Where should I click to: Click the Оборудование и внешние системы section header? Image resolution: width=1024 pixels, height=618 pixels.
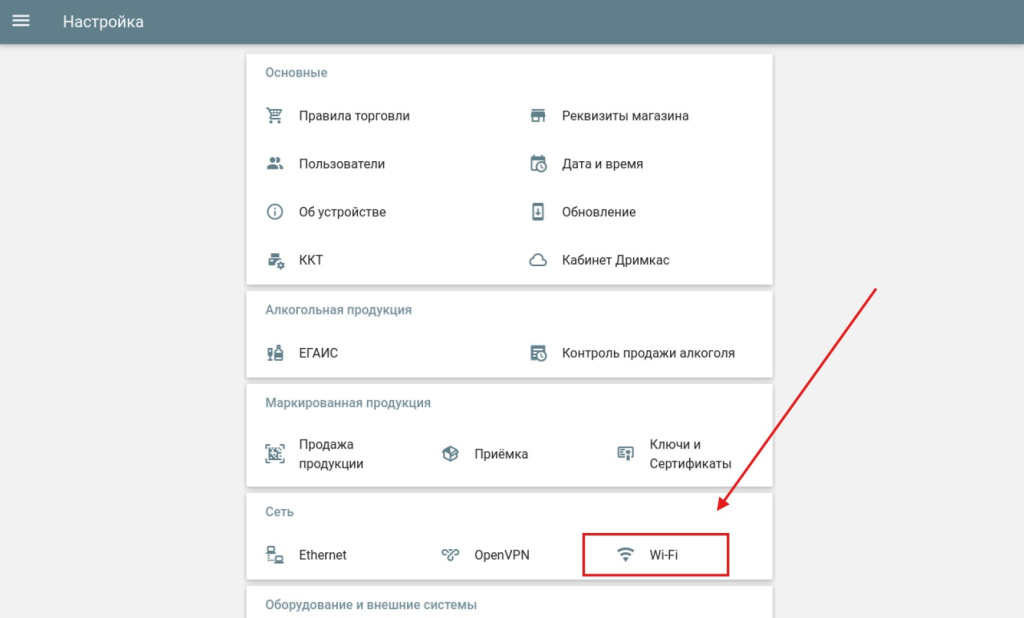pos(371,604)
